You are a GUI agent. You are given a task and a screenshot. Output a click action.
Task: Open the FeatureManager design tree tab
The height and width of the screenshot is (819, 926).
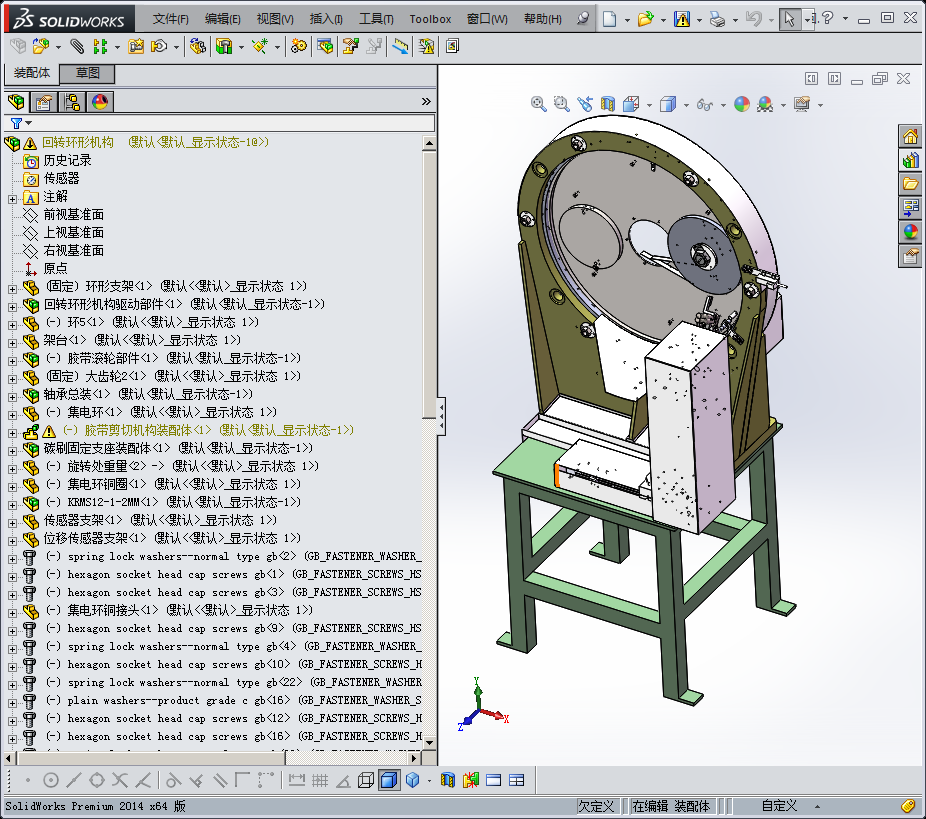(17, 102)
